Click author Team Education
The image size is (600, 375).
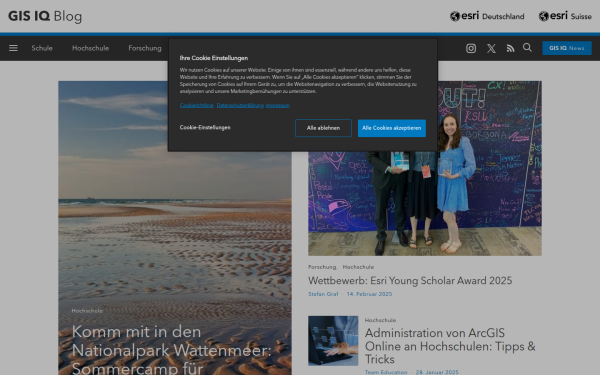pyautogui.click(x=386, y=372)
